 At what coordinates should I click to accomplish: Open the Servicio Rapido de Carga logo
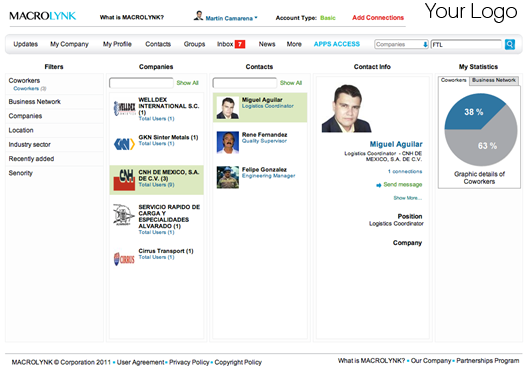click(123, 214)
